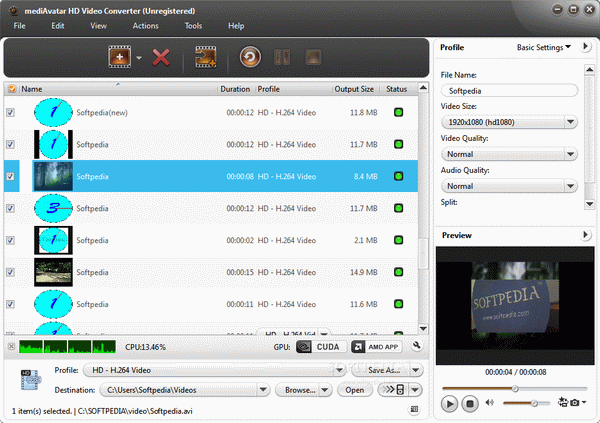Click the snapshot camera icon in Preview
Viewport: 600px width, 423px height.
click(x=574, y=402)
